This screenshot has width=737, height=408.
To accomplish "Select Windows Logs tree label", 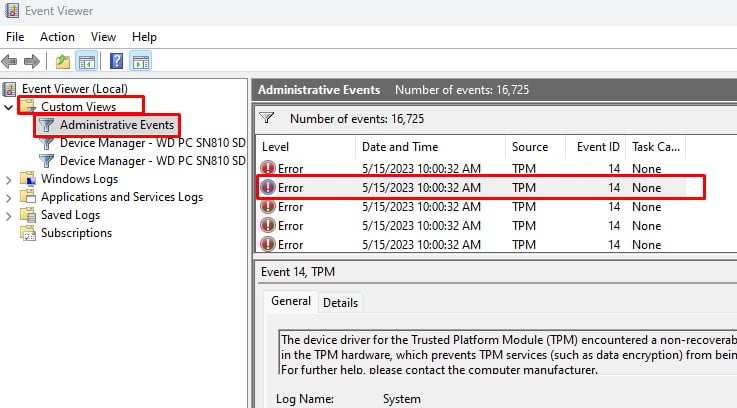I will click(x=79, y=179).
